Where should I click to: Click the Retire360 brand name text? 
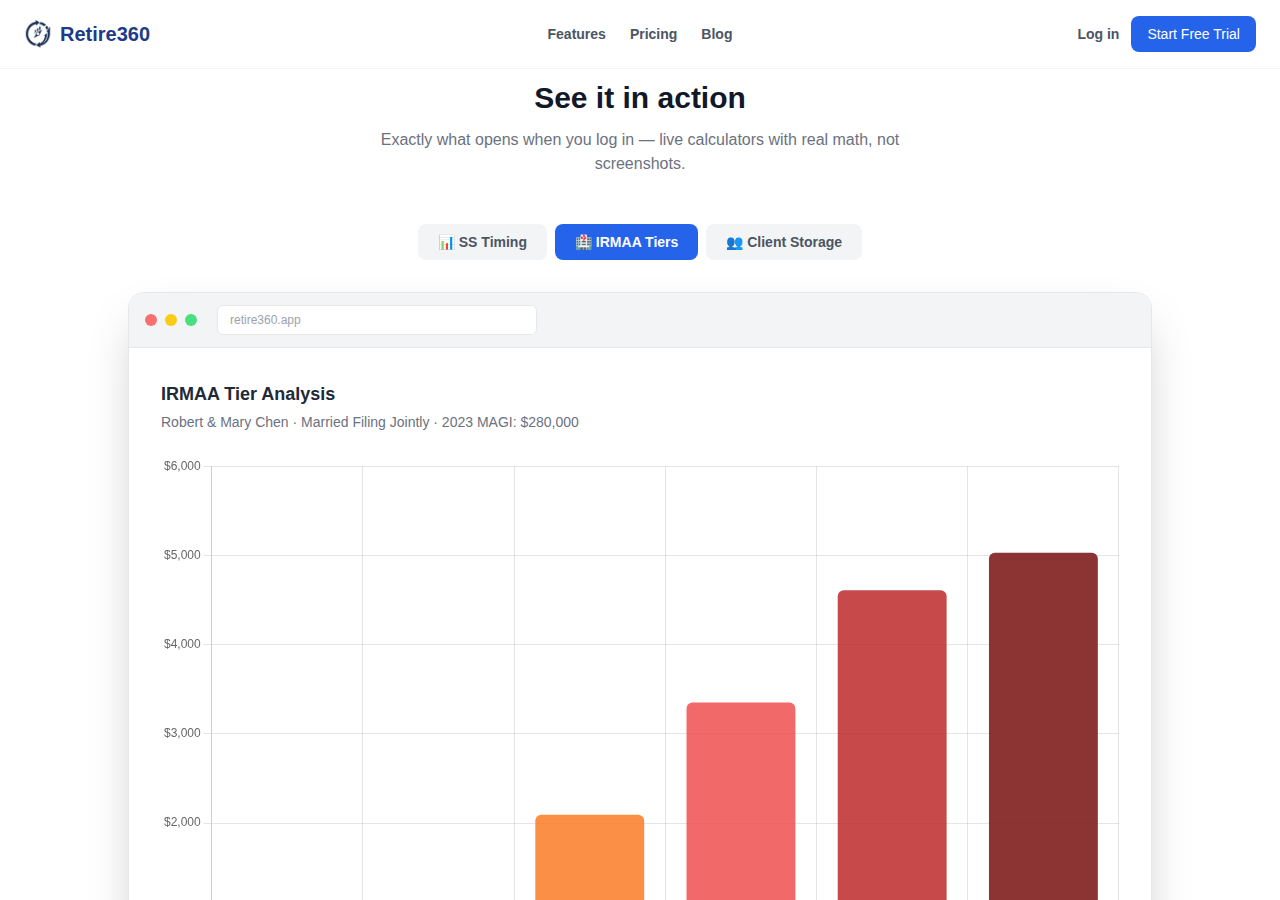(x=105, y=34)
